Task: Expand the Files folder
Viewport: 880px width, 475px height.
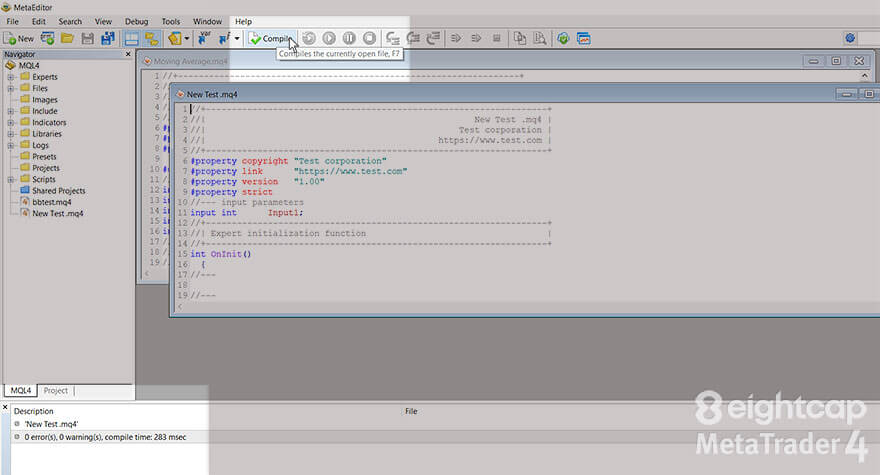Action: tap(11, 88)
